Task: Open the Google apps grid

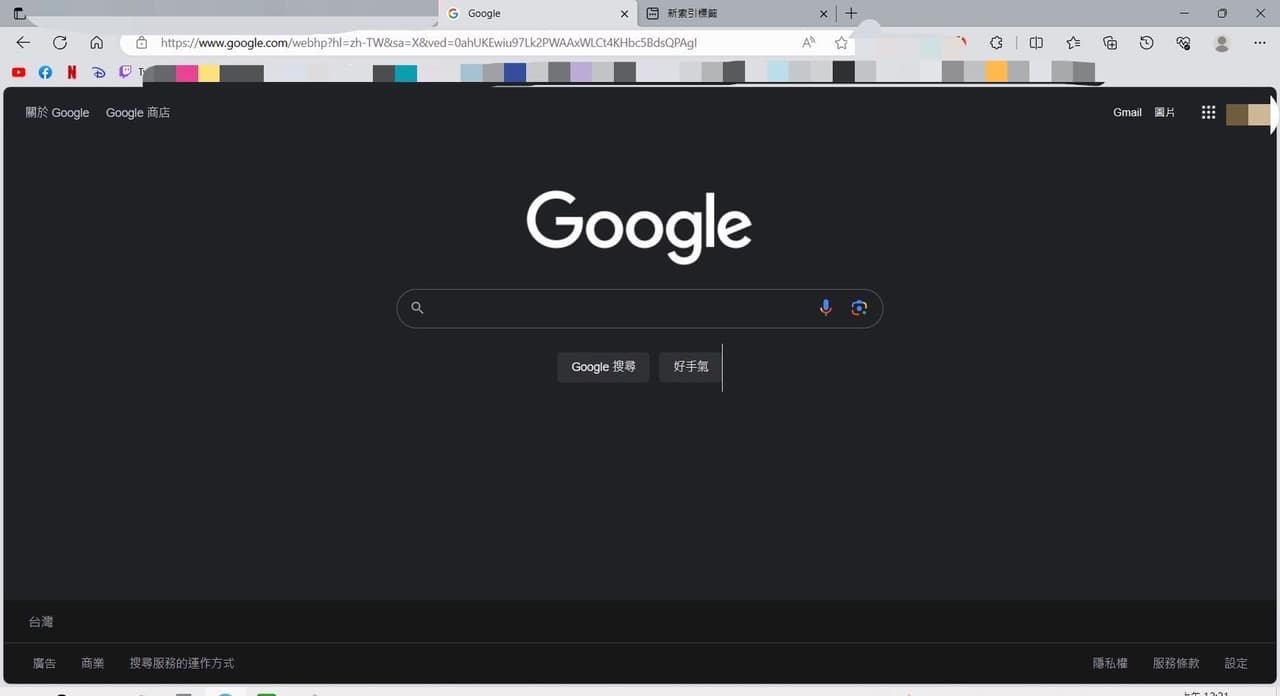Action: [x=1208, y=113]
